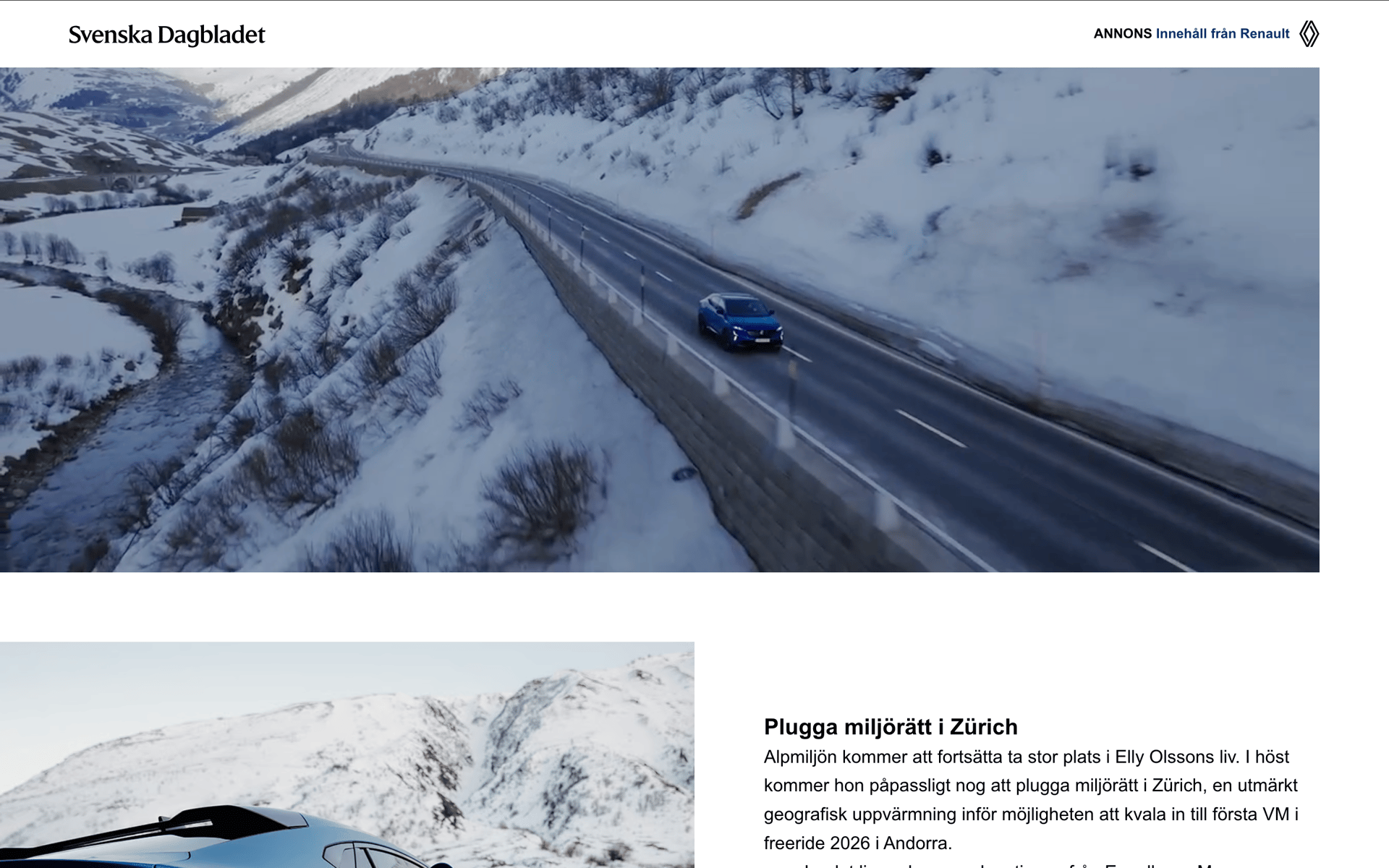Click the paragraph starting 'Alpmiljön kommer'
Image resolution: width=1389 pixels, height=868 pixels.
(1031, 800)
